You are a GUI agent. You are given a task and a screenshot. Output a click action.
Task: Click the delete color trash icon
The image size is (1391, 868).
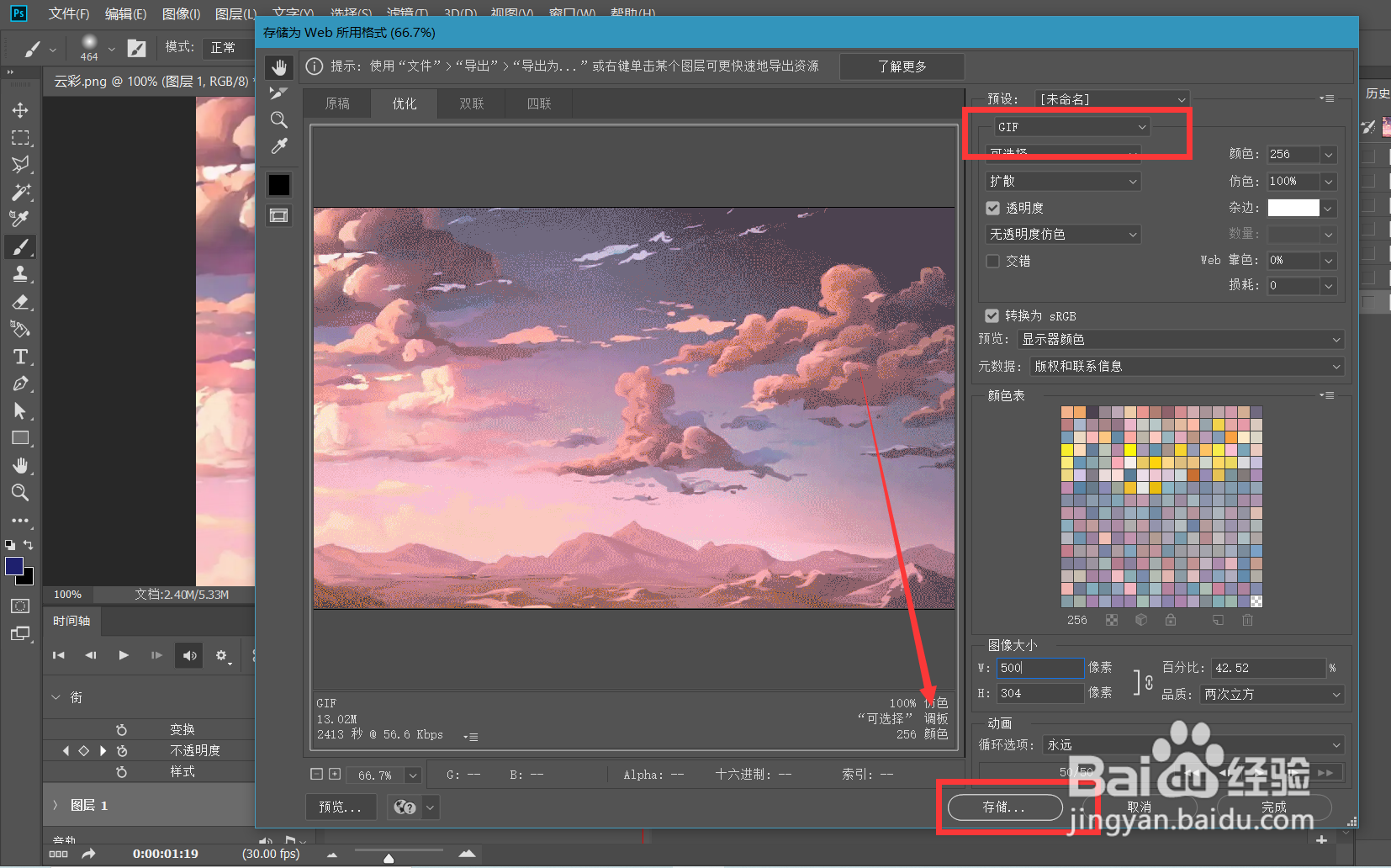pos(1247,620)
